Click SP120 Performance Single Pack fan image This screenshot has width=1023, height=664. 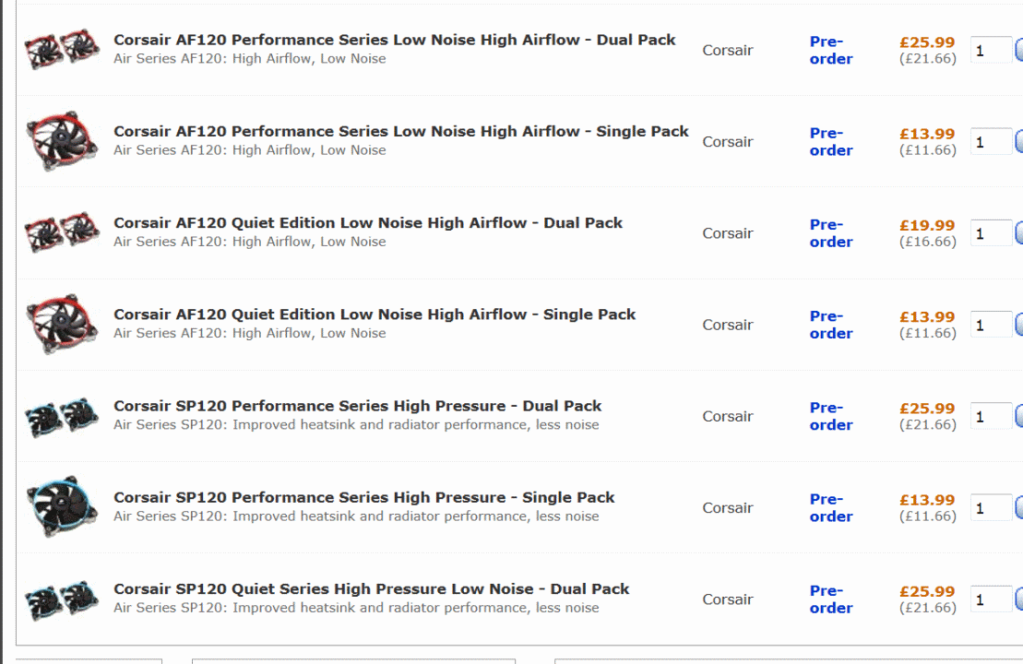(x=62, y=507)
